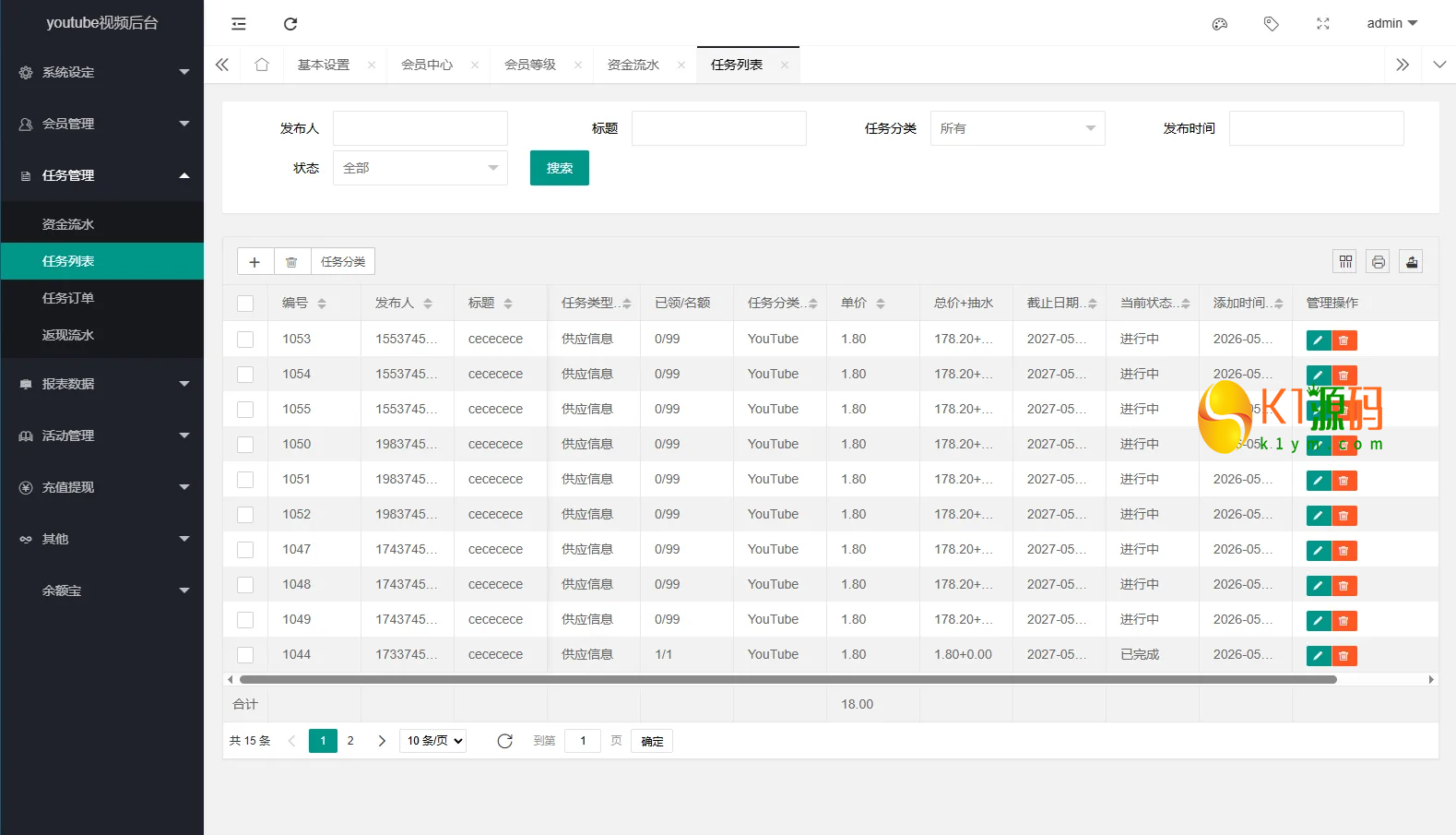Delete task 1053 with trash icon
Screen dimensions: 1456x835
point(1344,340)
